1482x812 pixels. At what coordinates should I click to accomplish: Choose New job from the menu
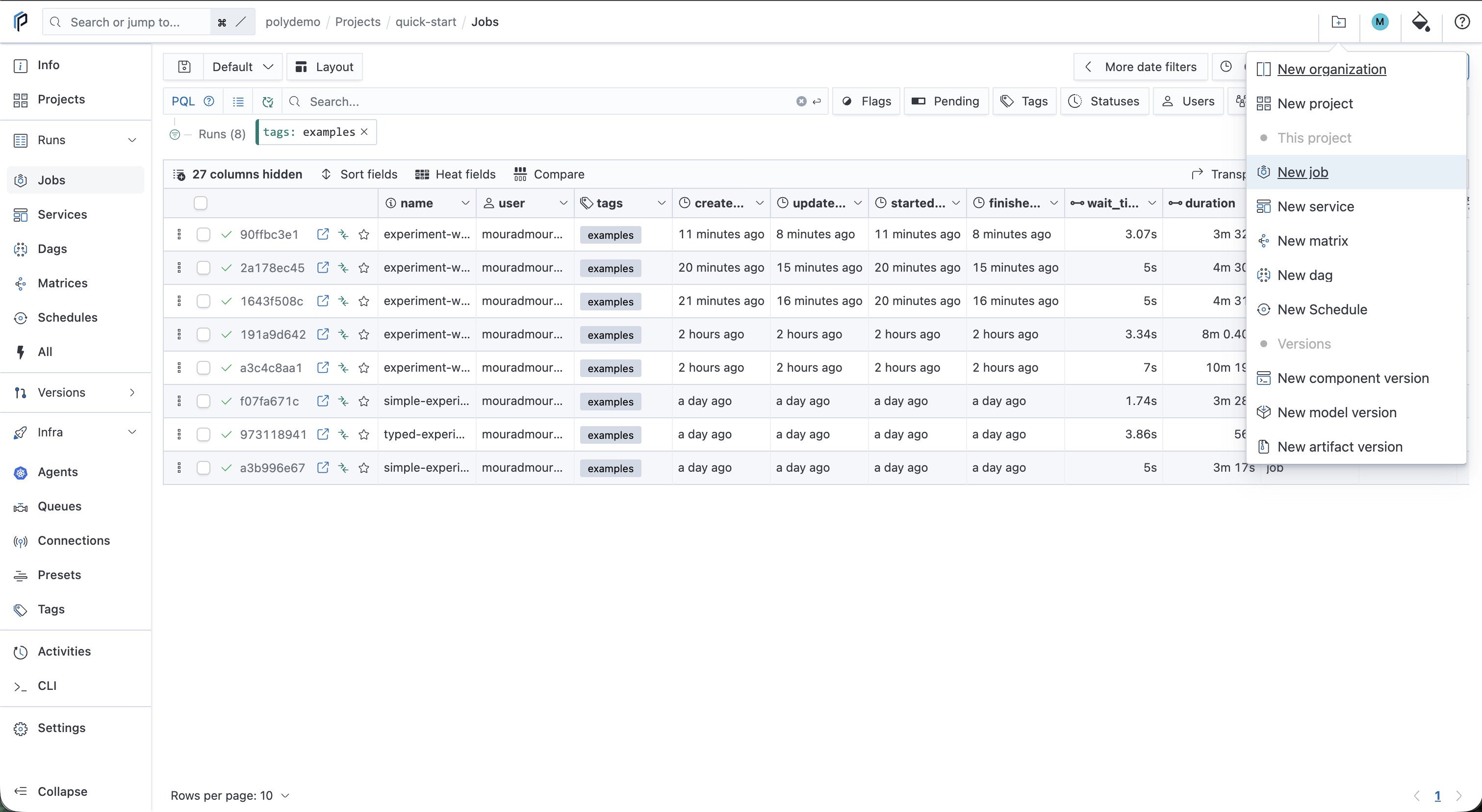coord(1356,172)
